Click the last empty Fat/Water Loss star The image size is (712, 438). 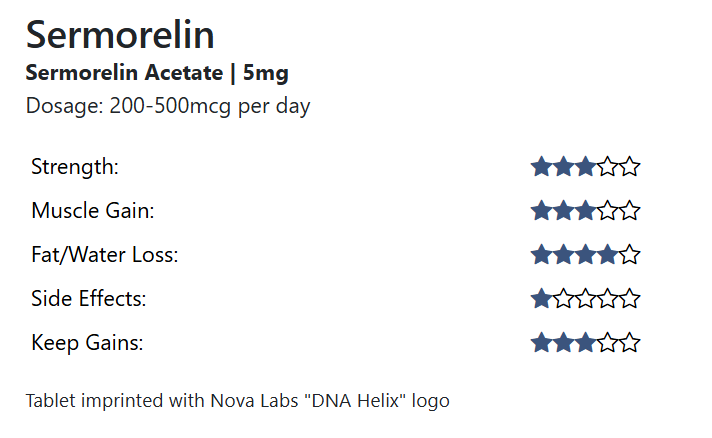[629, 255]
